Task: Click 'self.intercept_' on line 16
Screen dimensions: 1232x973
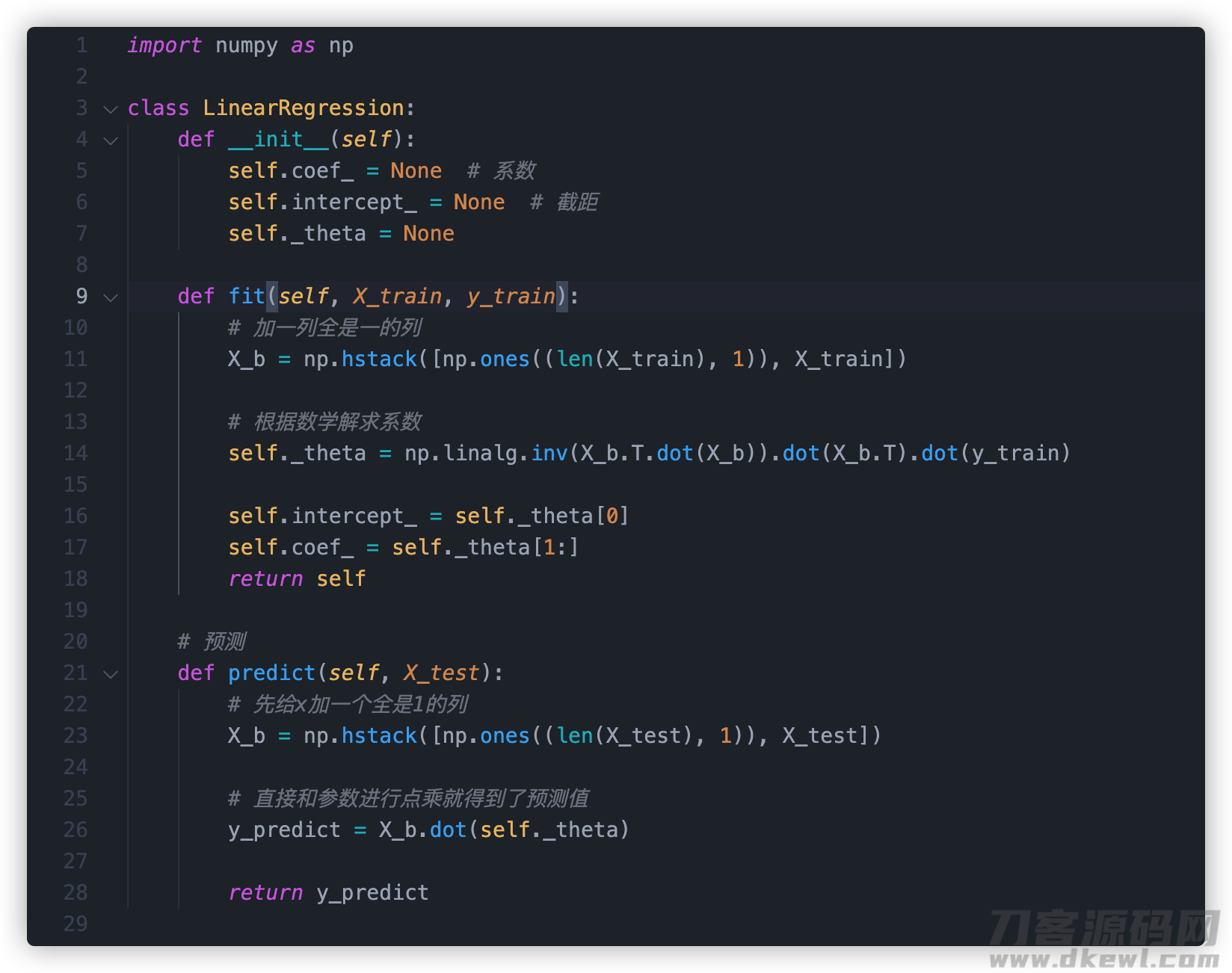Action: tap(322, 516)
